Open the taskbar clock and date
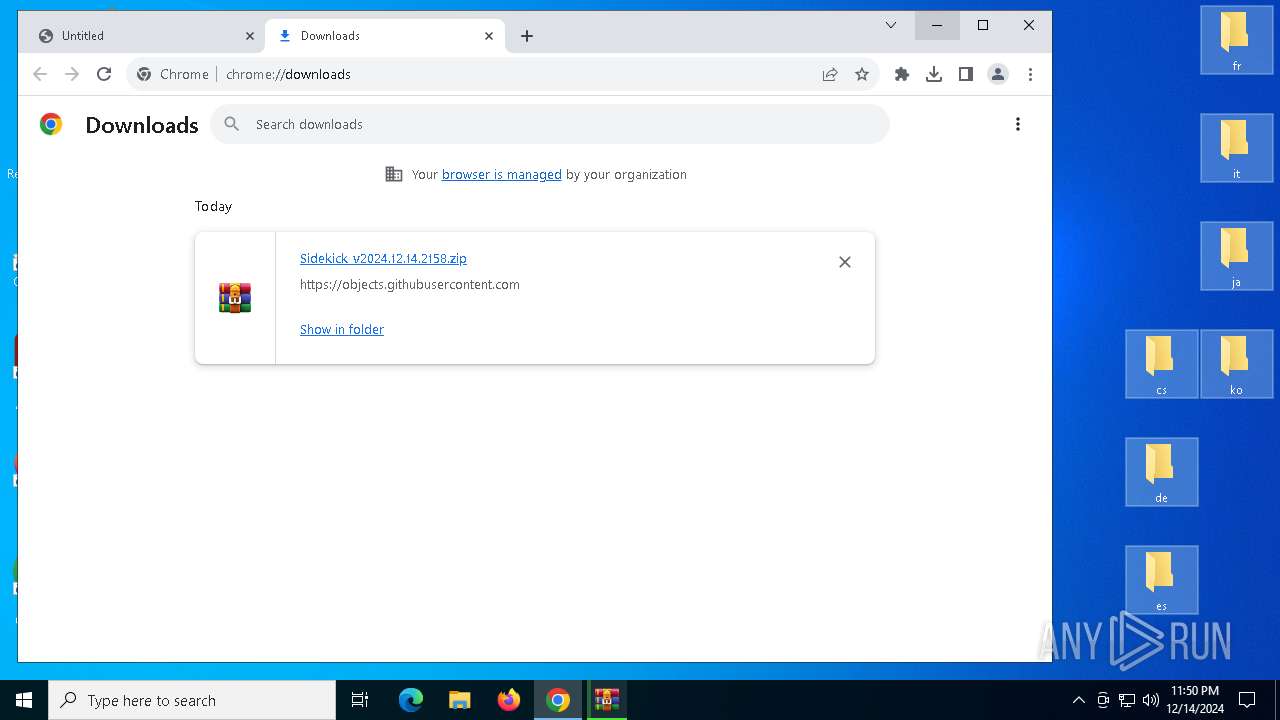Image resolution: width=1280 pixels, height=720 pixels. tap(1195, 700)
